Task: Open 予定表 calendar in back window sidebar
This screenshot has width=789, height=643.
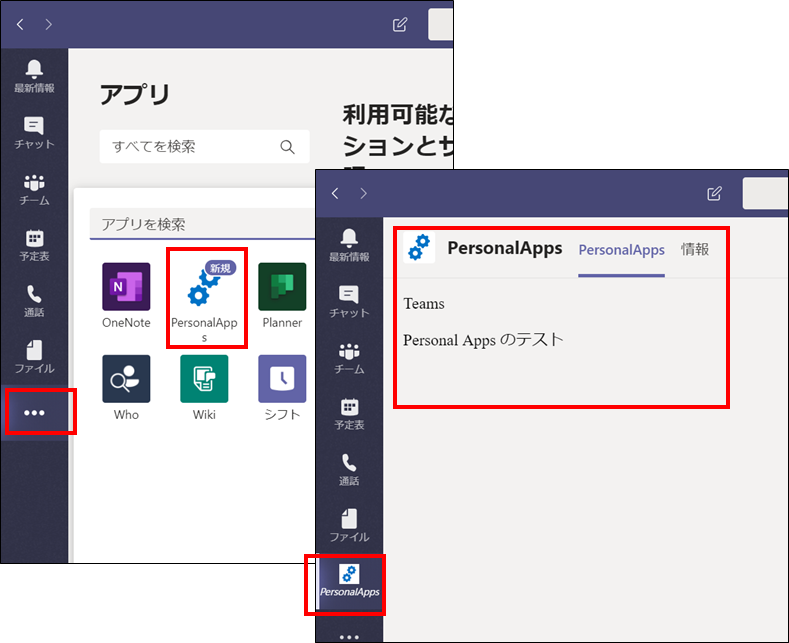Action: click(34, 246)
